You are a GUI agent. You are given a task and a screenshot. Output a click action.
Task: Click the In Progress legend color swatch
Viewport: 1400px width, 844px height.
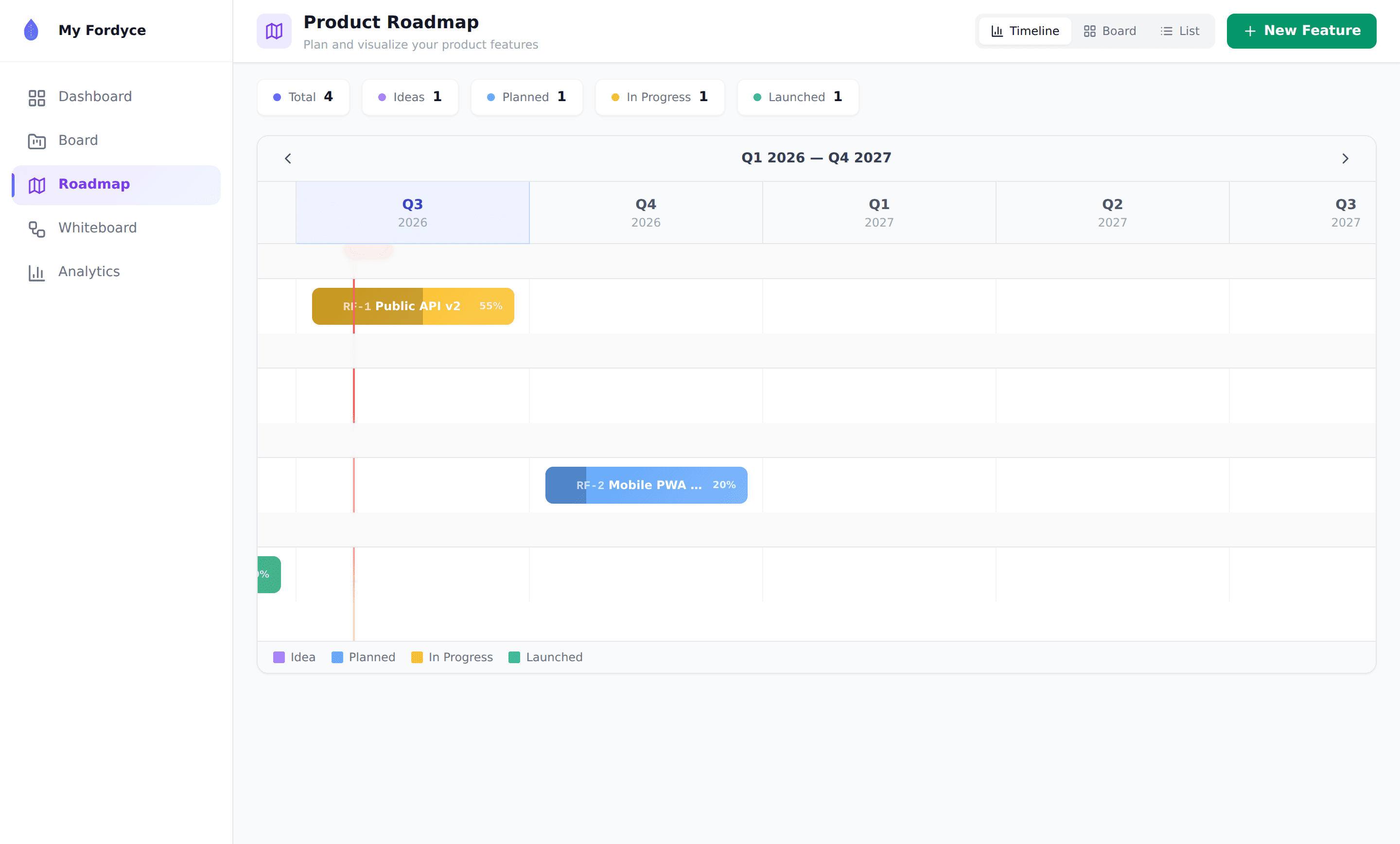417,657
